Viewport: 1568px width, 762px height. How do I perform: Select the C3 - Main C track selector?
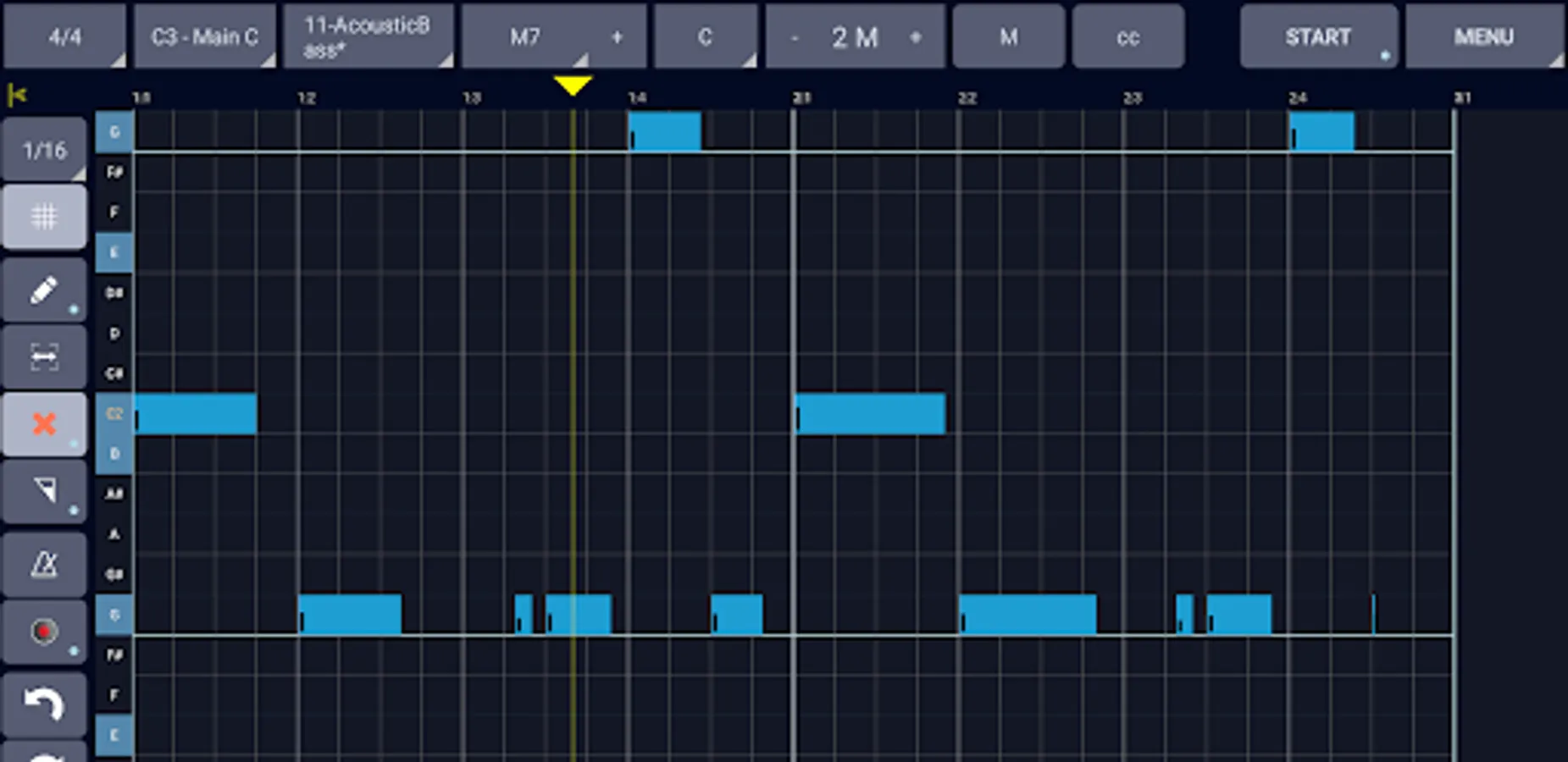(x=205, y=36)
